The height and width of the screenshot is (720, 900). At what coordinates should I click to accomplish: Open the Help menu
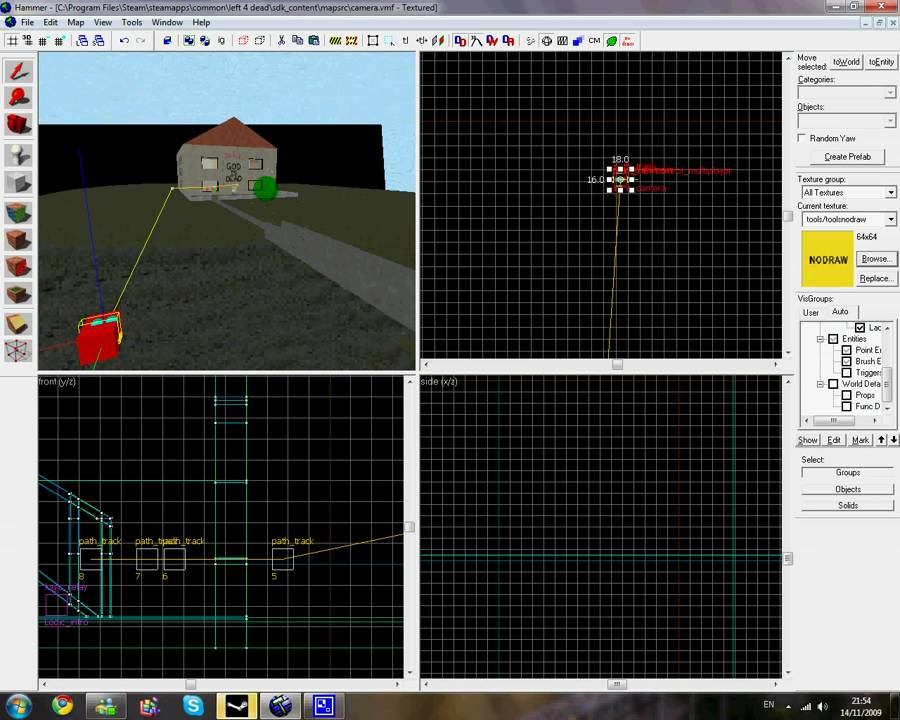201,22
